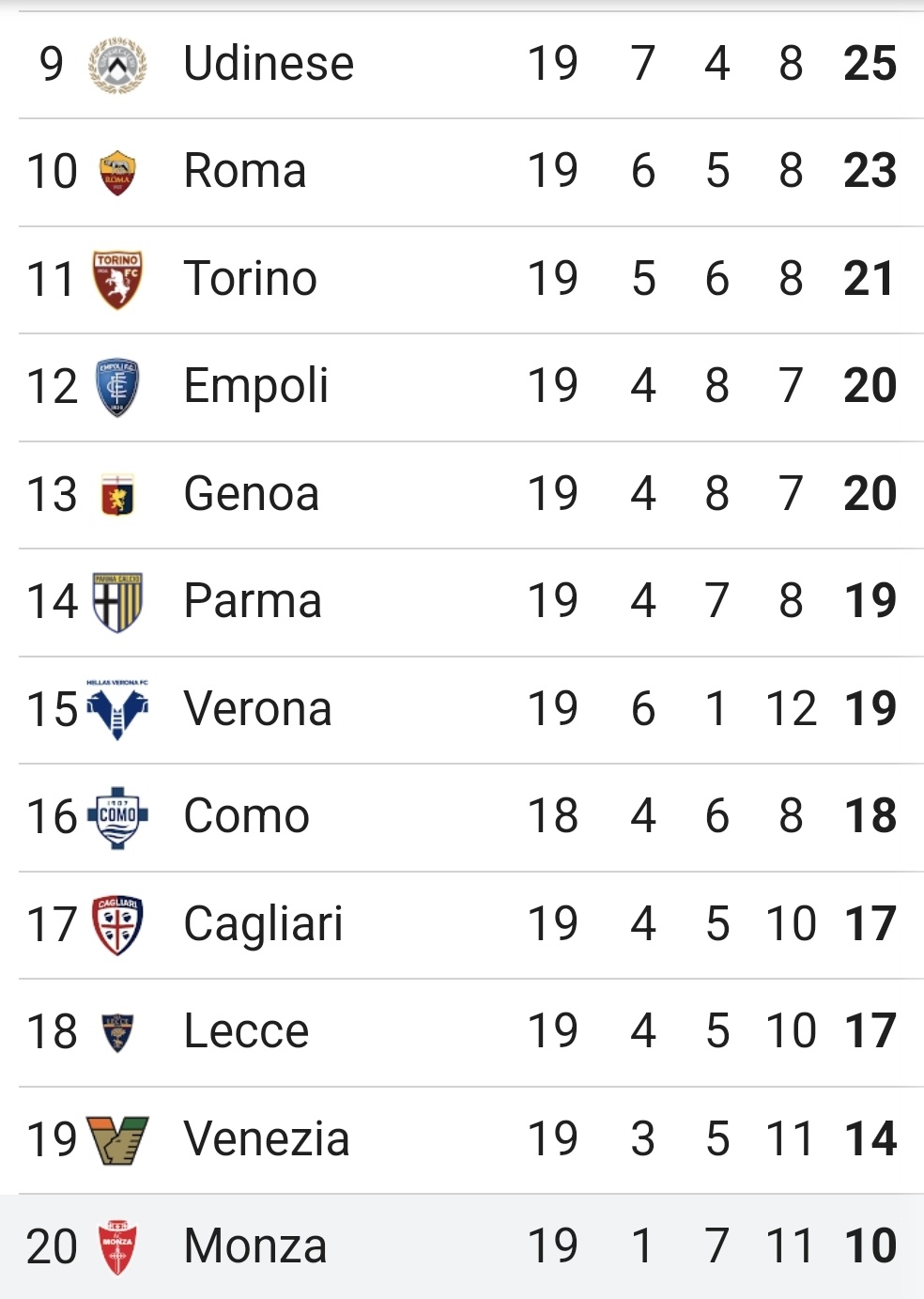Click Como's 18 points value

click(870, 816)
